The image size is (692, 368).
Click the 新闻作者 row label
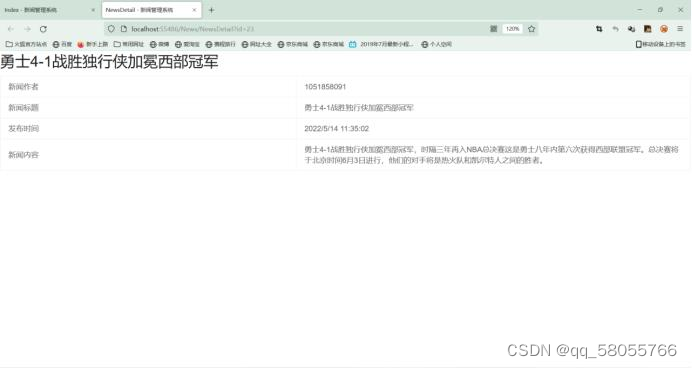(x=23, y=86)
